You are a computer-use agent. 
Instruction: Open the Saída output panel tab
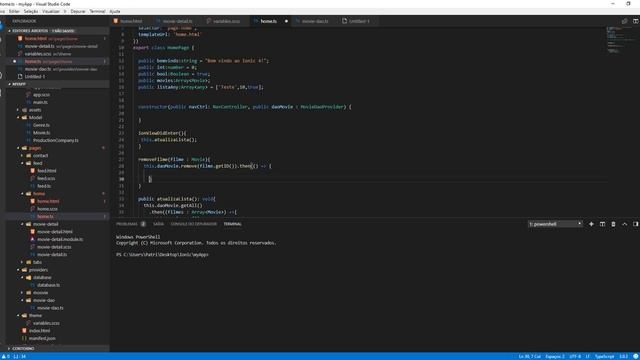tap(158, 224)
